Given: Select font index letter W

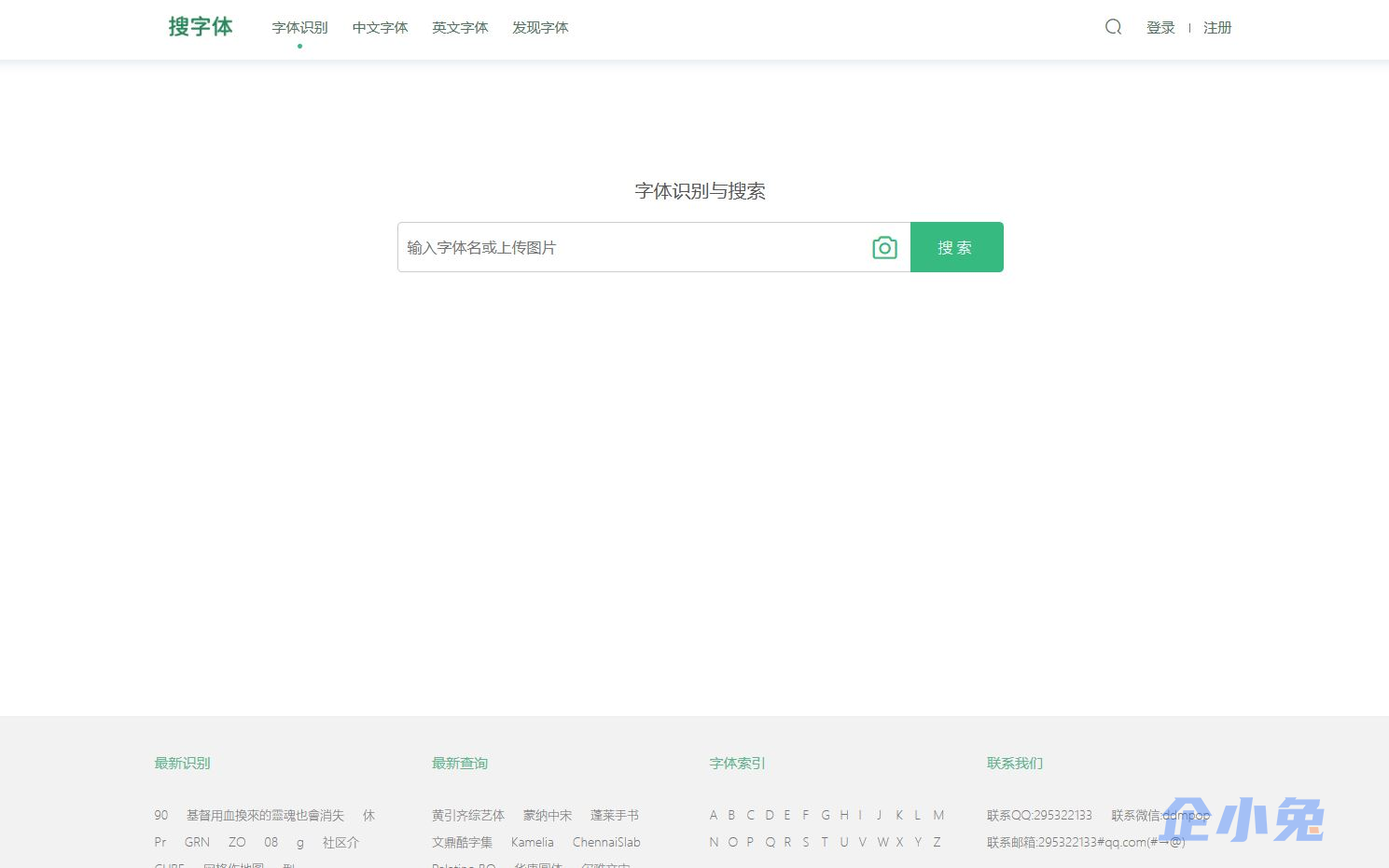Looking at the screenshot, I should coord(882,843).
